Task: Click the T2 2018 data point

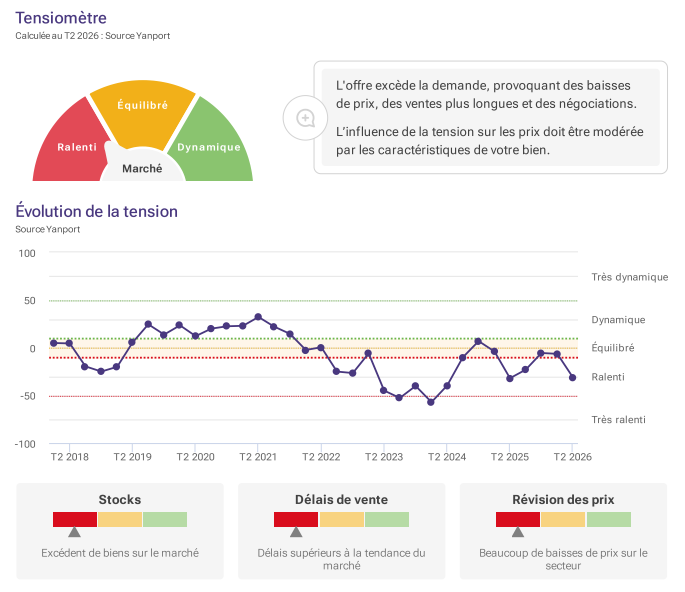Action: click(69, 343)
